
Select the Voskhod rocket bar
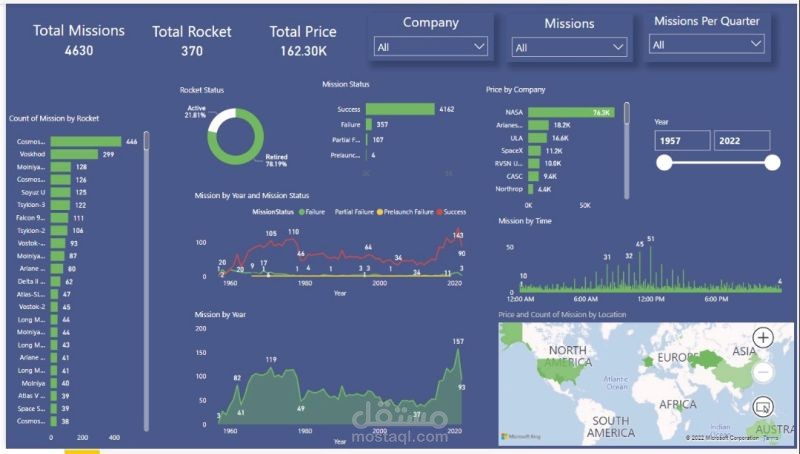tap(74, 154)
